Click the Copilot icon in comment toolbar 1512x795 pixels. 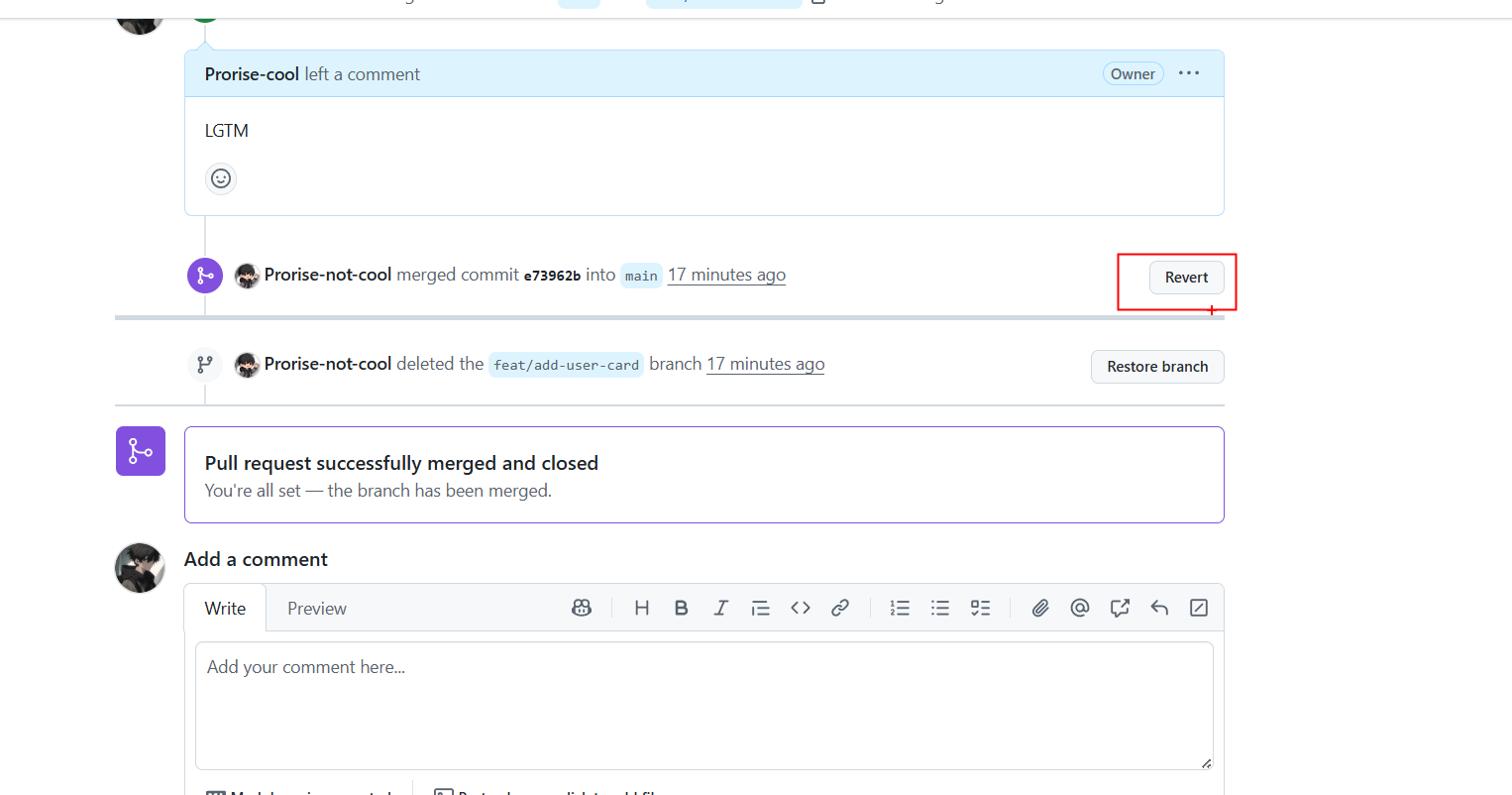[582, 608]
